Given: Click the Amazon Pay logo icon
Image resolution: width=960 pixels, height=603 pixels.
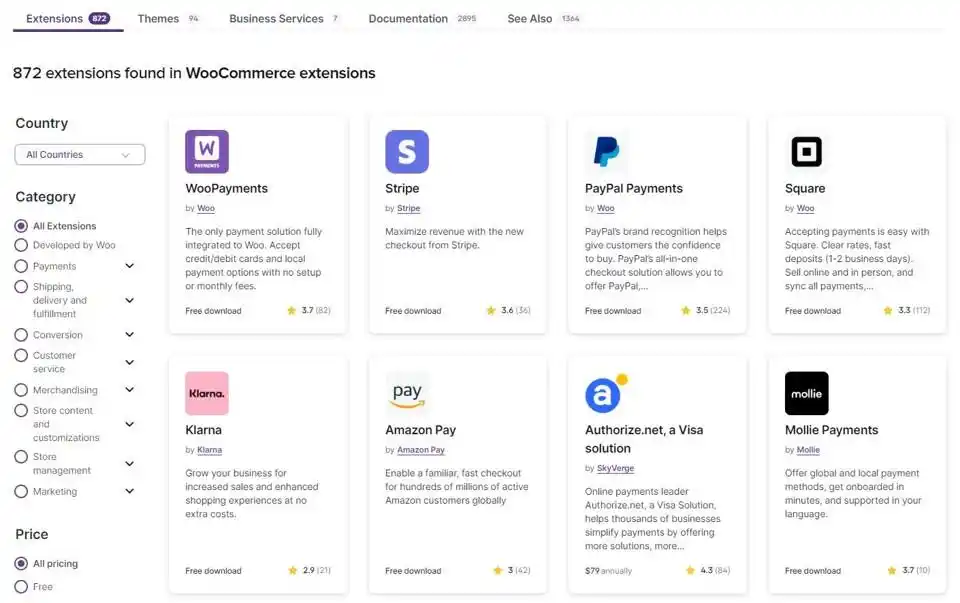Looking at the screenshot, I should pyautogui.click(x=407, y=393).
